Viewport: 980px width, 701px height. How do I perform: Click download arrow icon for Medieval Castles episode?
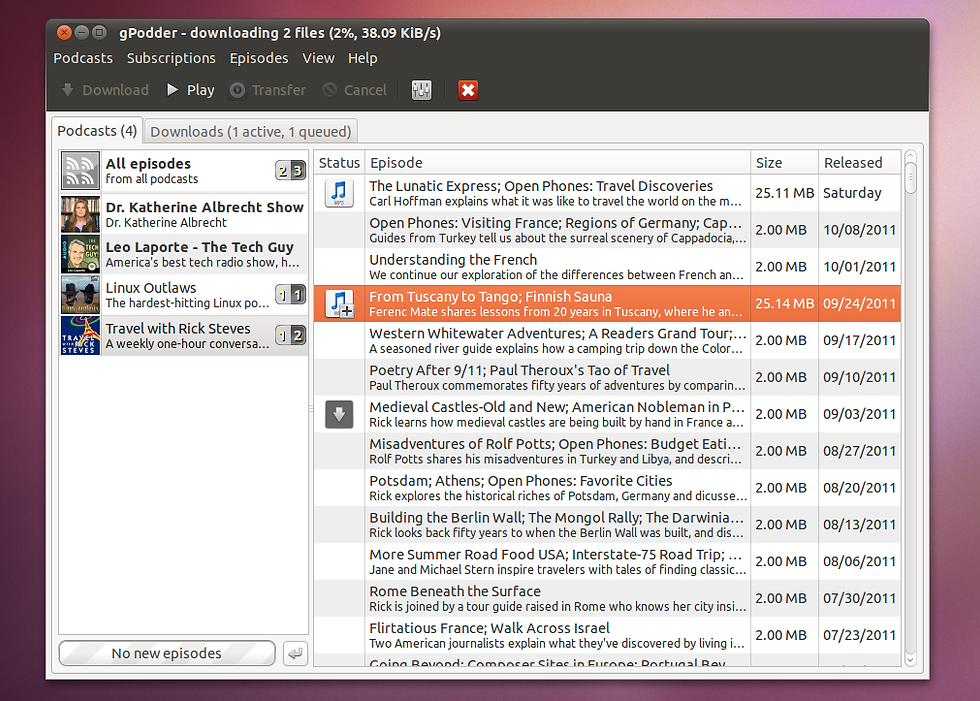pos(339,414)
